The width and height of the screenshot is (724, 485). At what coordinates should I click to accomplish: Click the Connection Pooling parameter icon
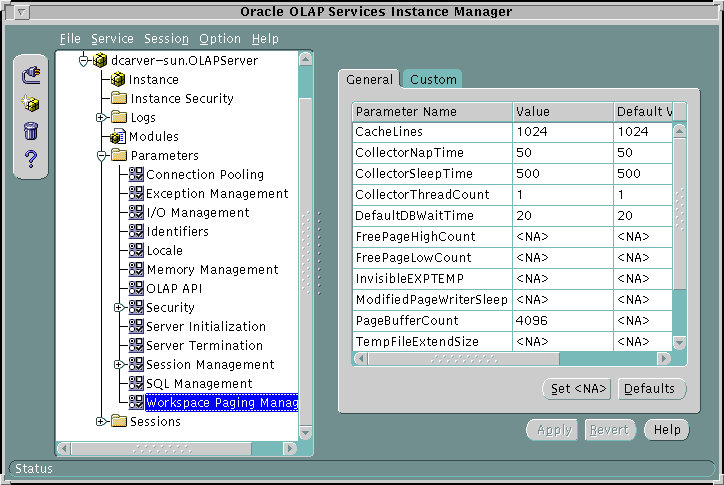[136, 174]
